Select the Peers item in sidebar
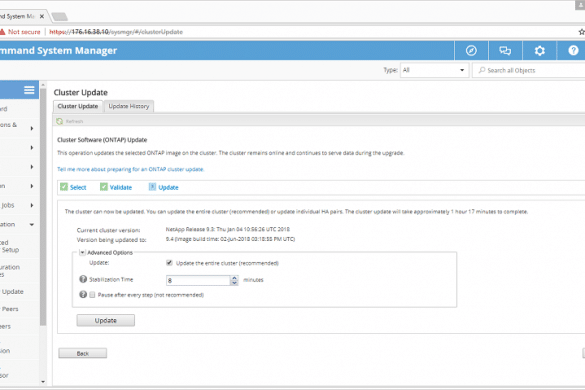 tap(10, 309)
